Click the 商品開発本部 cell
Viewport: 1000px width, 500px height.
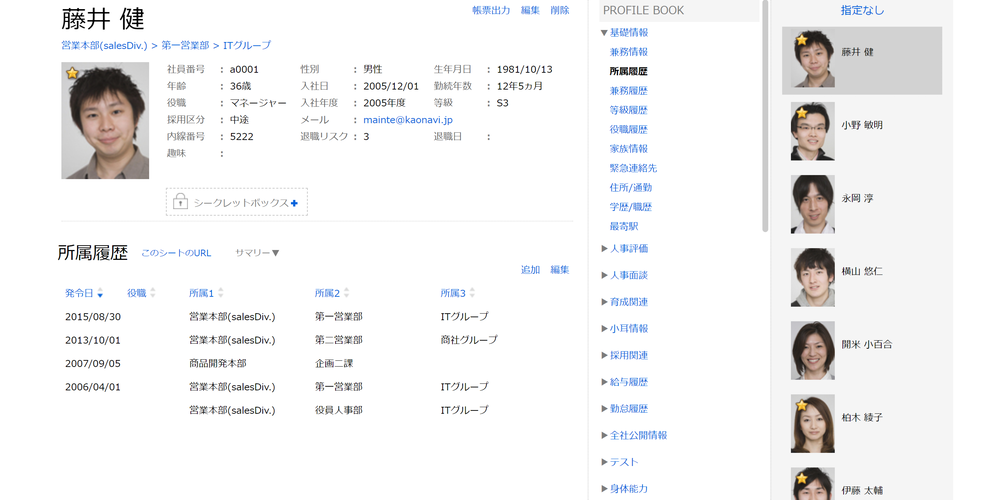point(217,364)
